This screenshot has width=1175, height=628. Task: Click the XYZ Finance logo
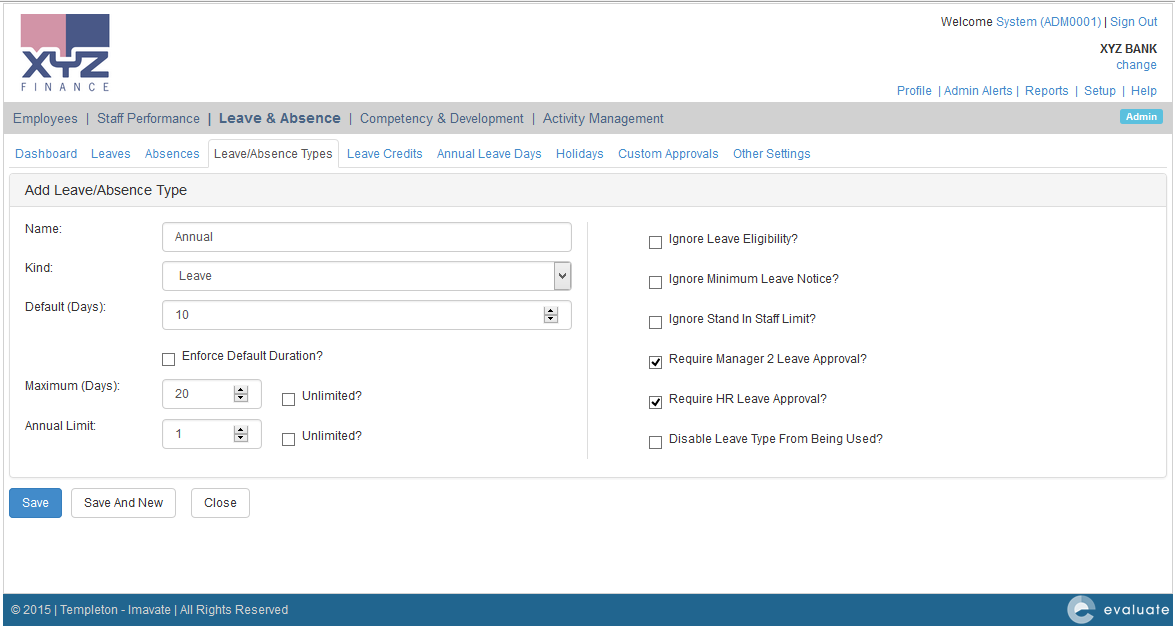tap(65, 53)
